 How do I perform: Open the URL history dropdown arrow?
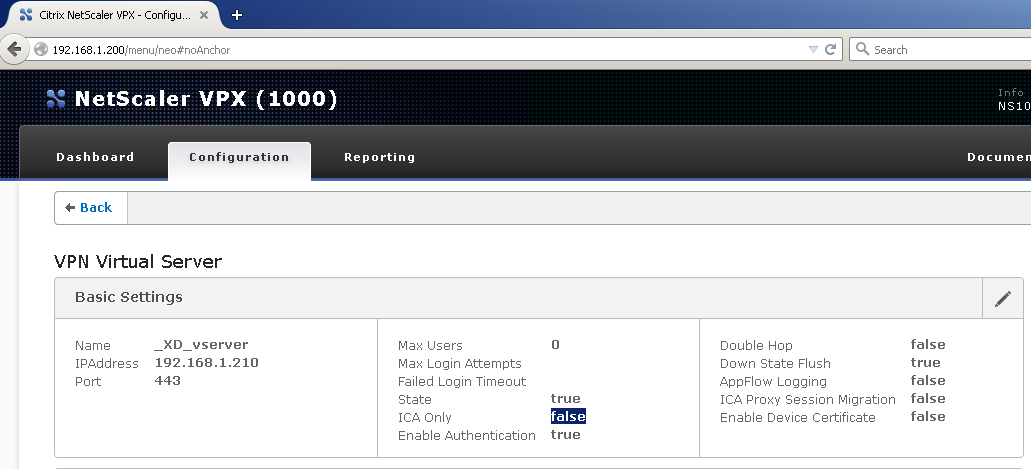(x=813, y=49)
